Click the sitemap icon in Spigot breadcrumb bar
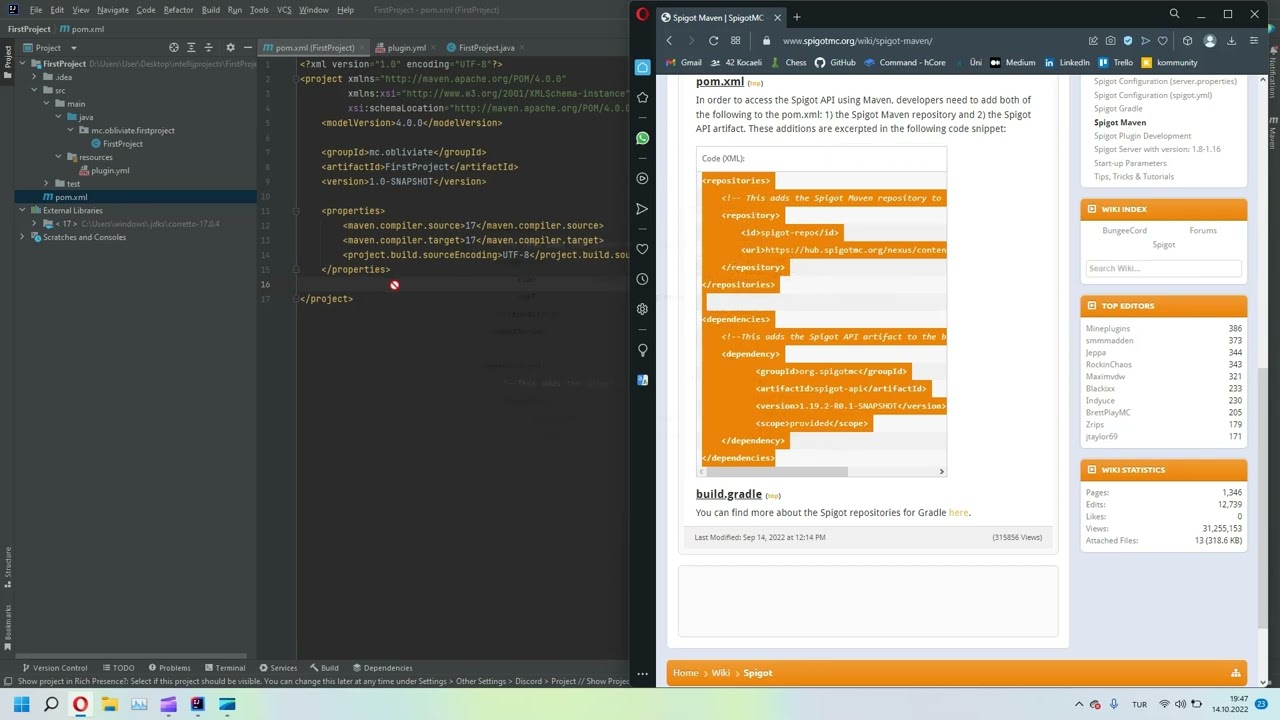 (1236, 673)
